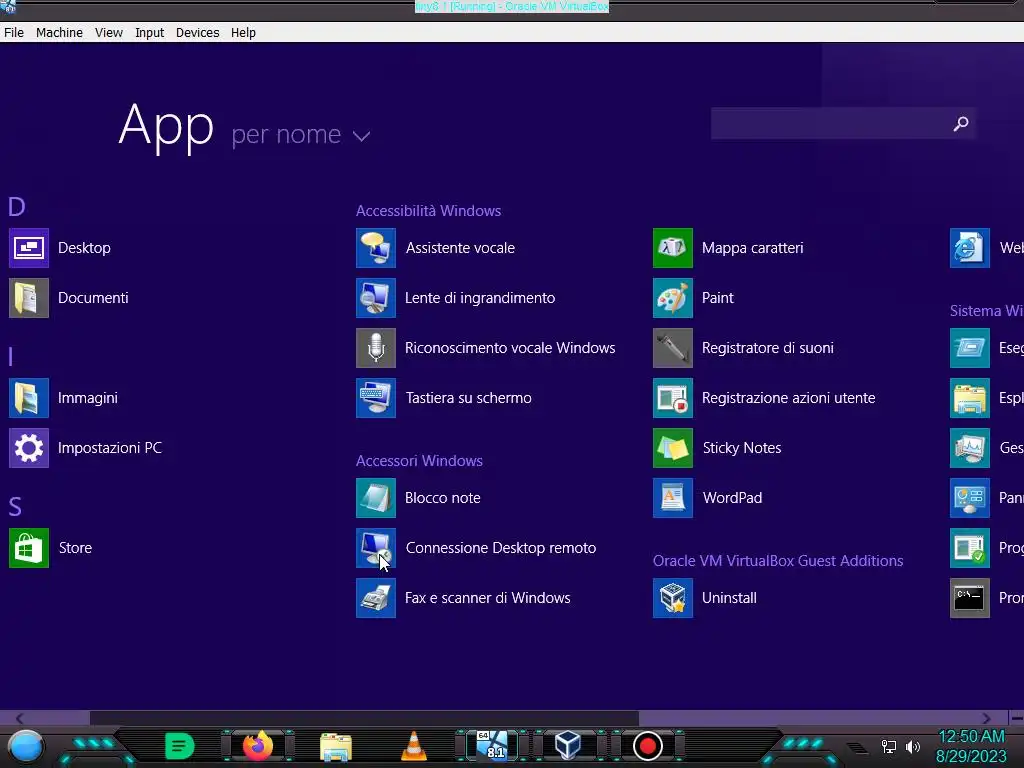
Task: Open Registratore di suoni icon
Action: [x=673, y=348]
